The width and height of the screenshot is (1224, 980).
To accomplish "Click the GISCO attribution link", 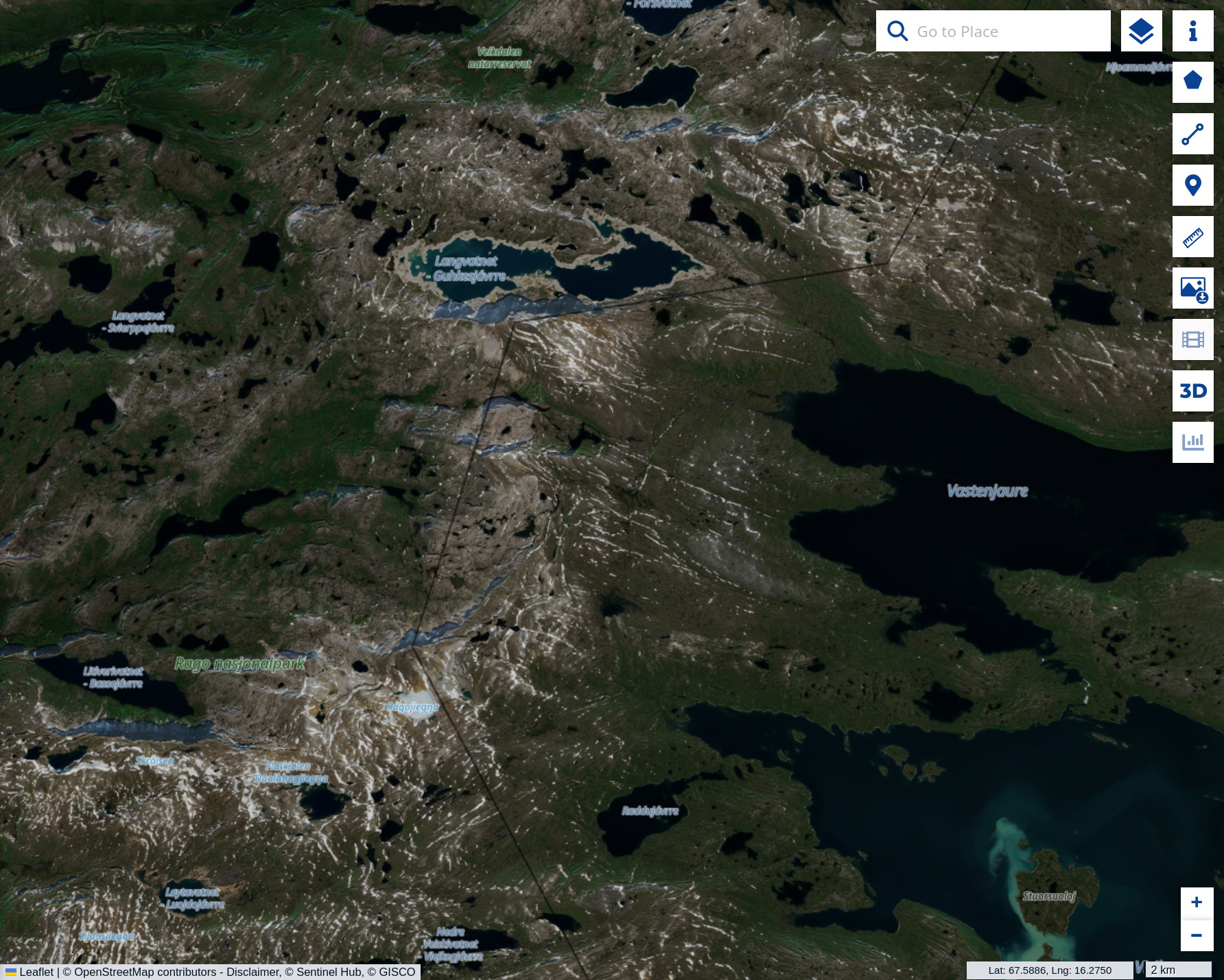I will (x=393, y=972).
